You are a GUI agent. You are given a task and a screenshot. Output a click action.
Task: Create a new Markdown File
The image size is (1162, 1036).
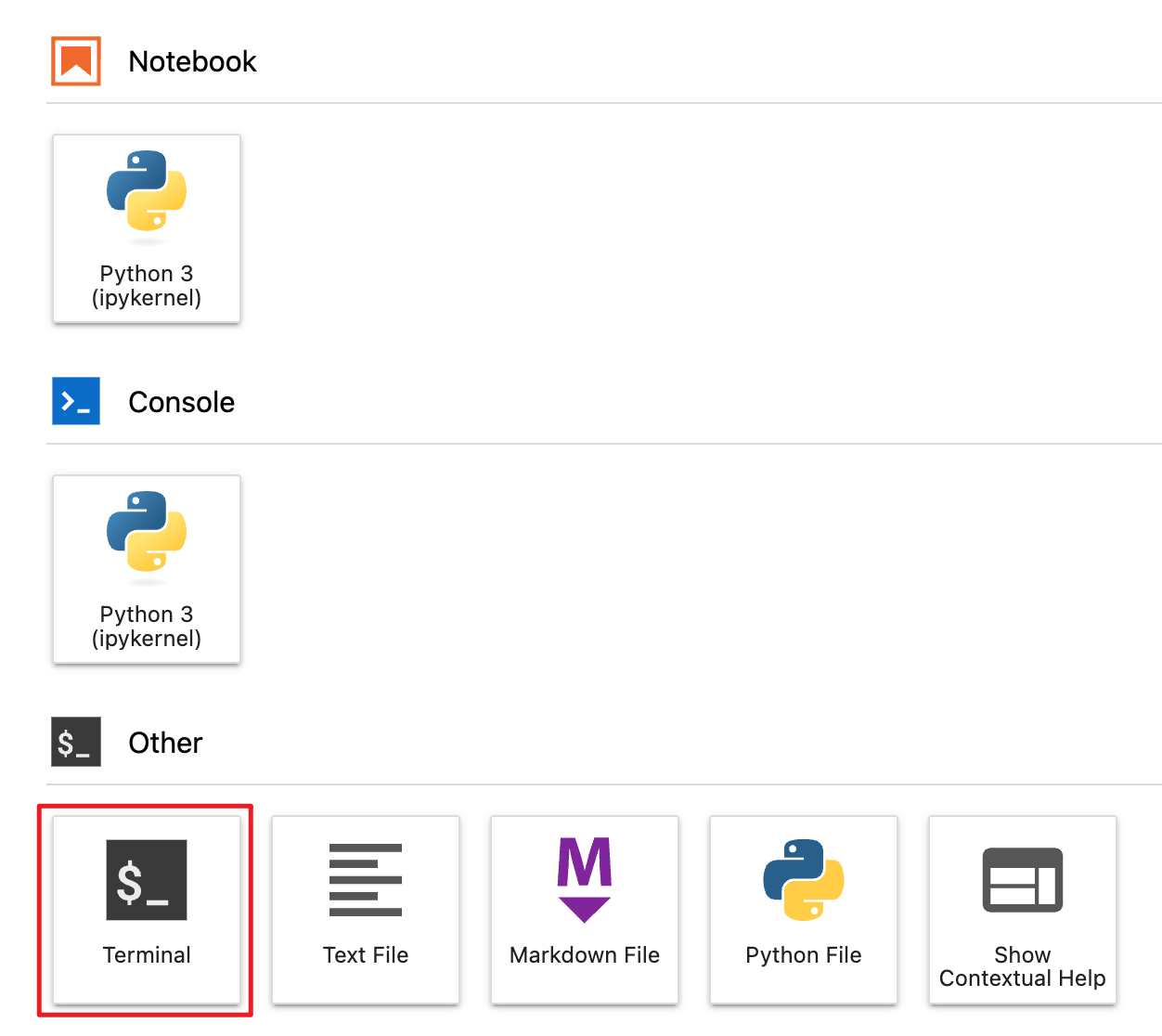tap(585, 910)
